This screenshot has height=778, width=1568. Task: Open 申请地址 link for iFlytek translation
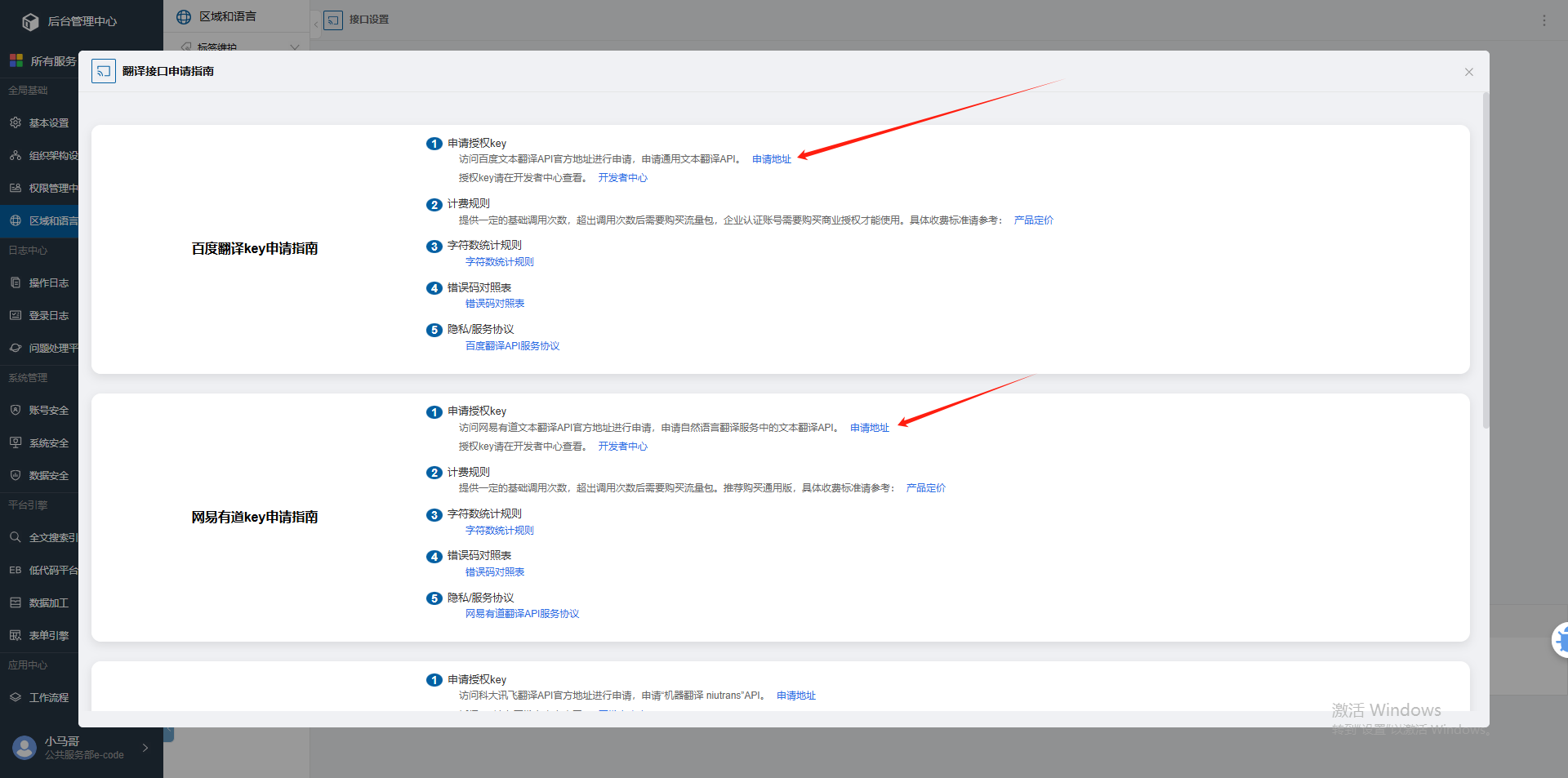pos(795,696)
